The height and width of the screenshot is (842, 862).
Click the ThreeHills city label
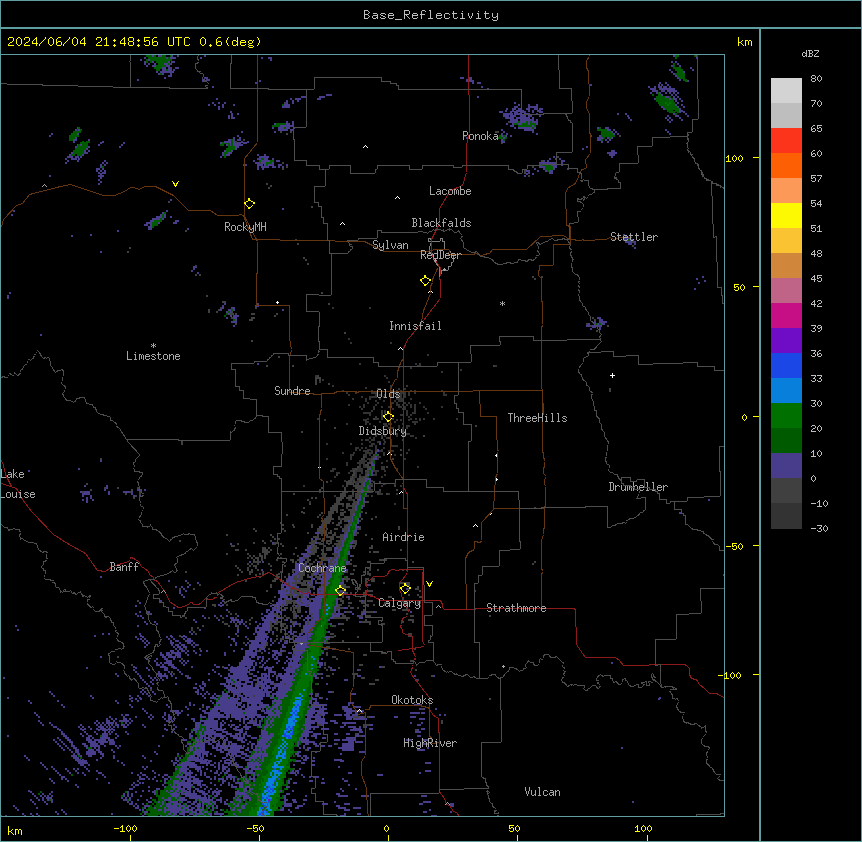[x=537, y=418]
